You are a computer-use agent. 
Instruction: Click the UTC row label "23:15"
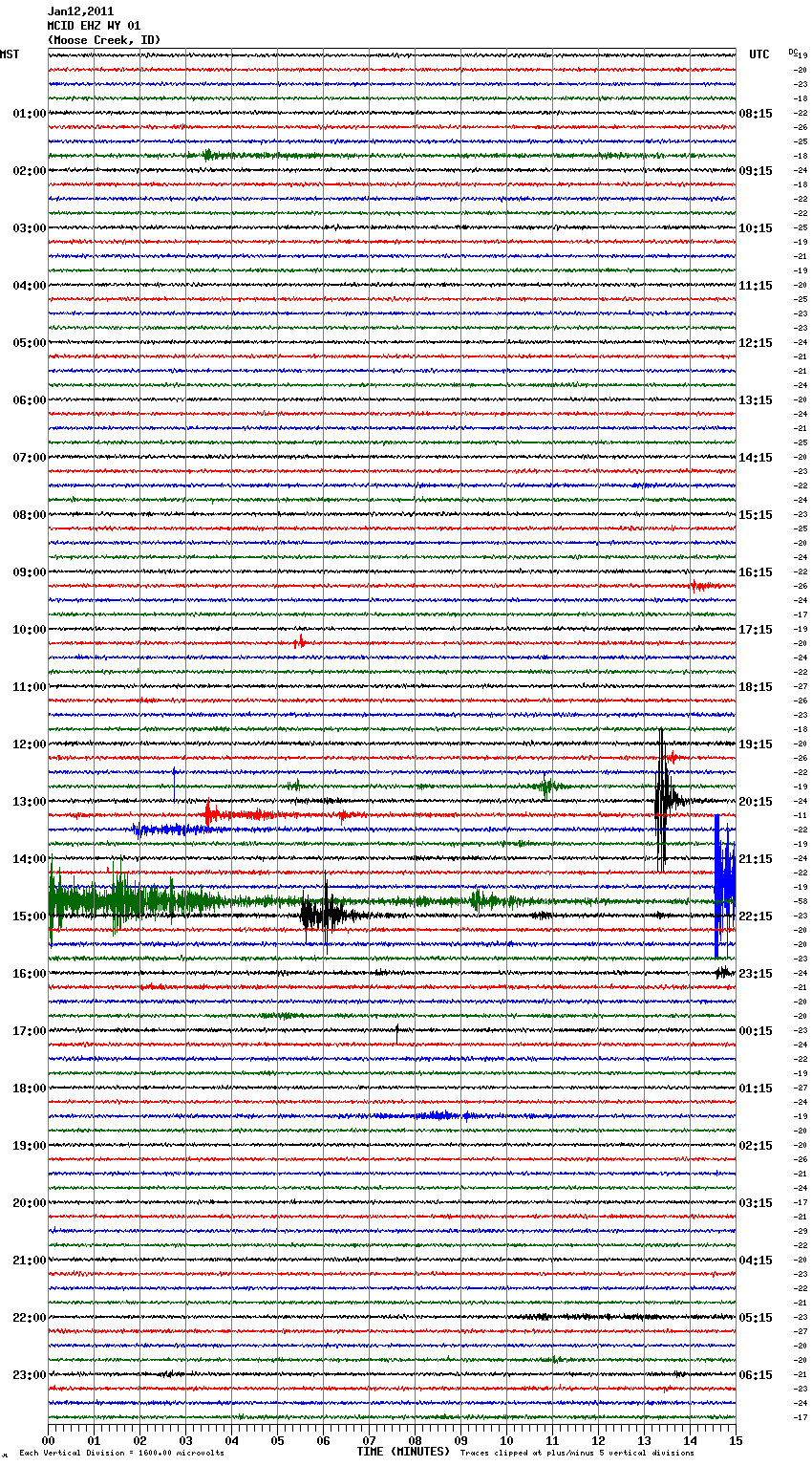pyautogui.click(x=756, y=974)
